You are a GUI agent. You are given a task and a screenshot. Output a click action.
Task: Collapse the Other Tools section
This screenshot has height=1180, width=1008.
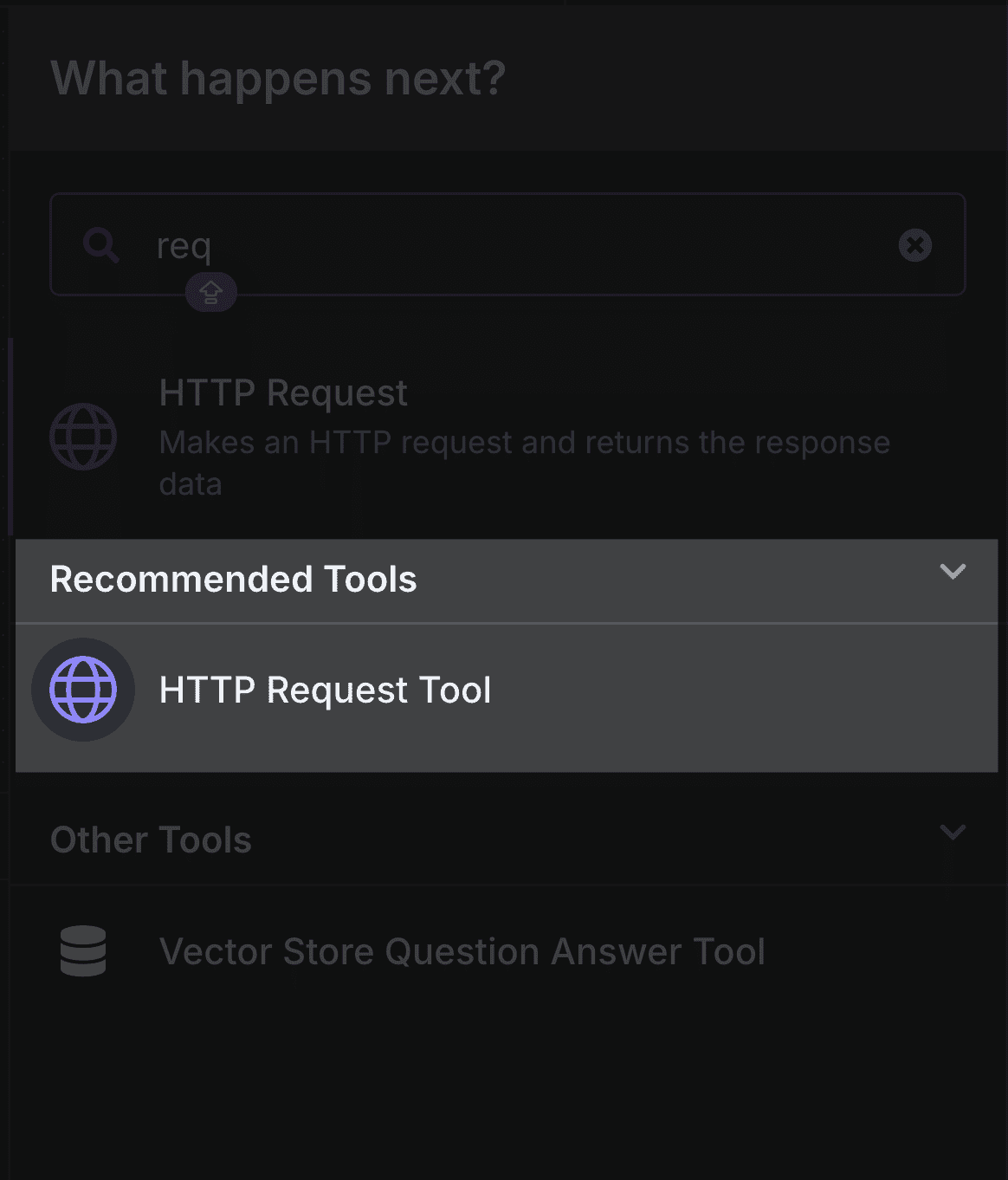coord(953,832)
